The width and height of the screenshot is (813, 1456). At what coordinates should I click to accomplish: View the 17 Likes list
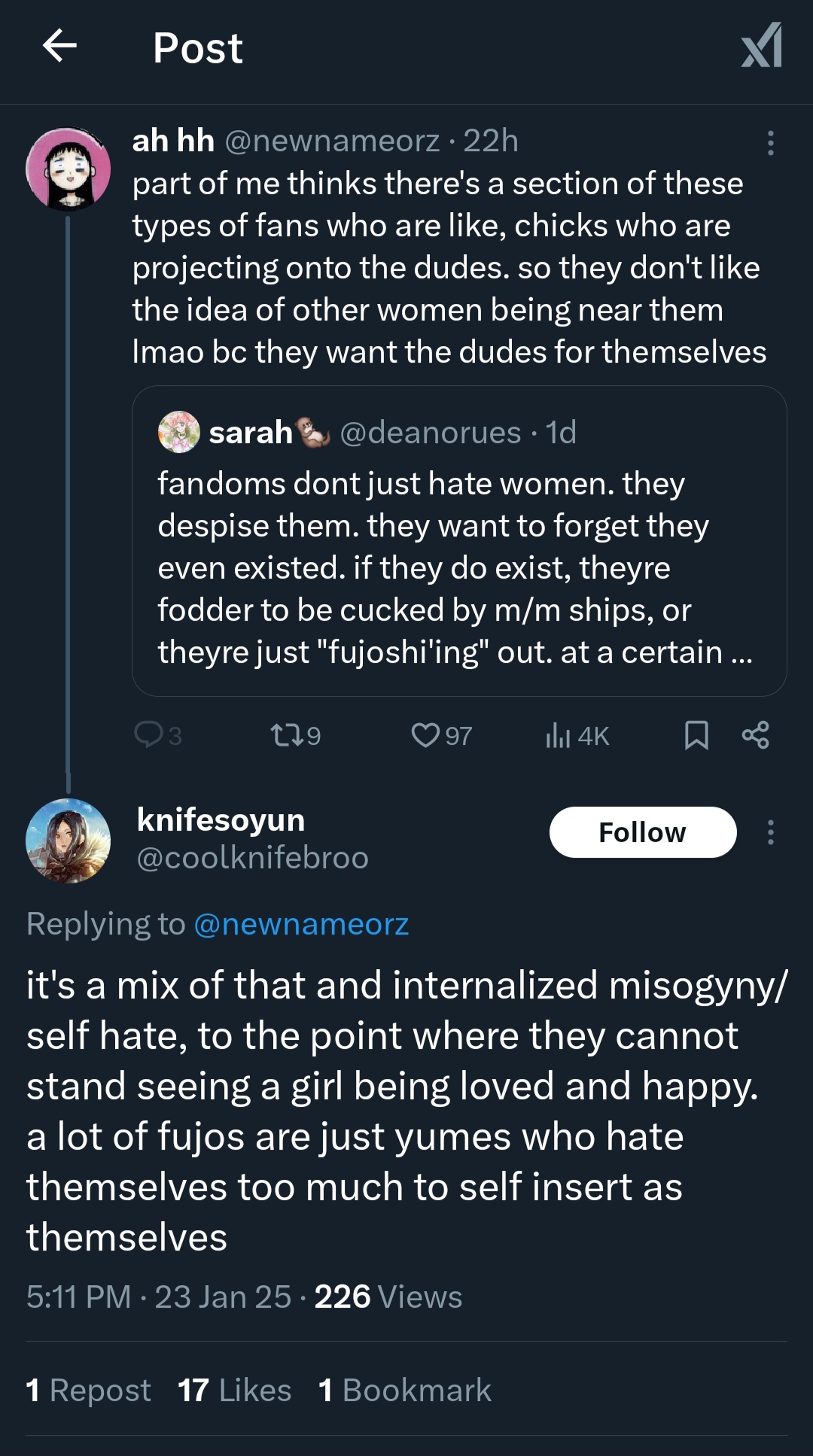(234, 1391)
